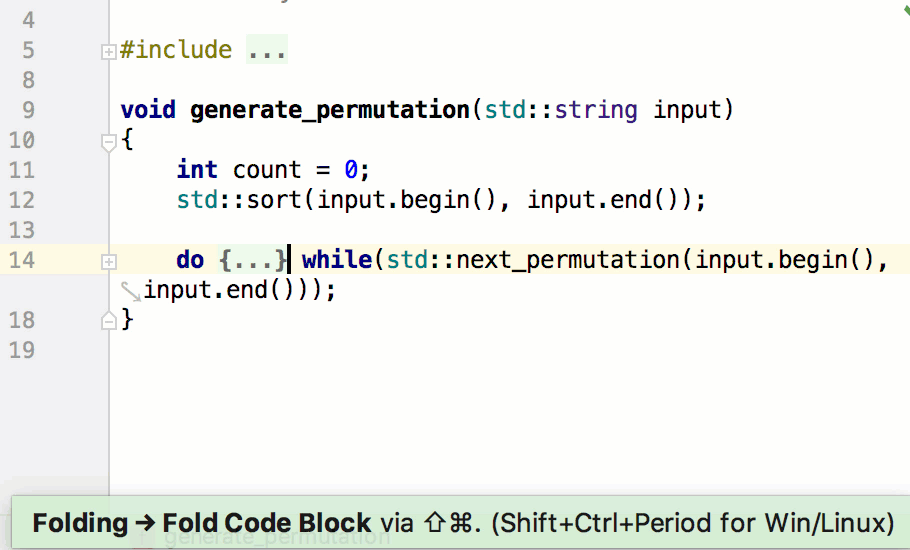
Task: Click line number 19 in the gutter
Action: (21, 350)
